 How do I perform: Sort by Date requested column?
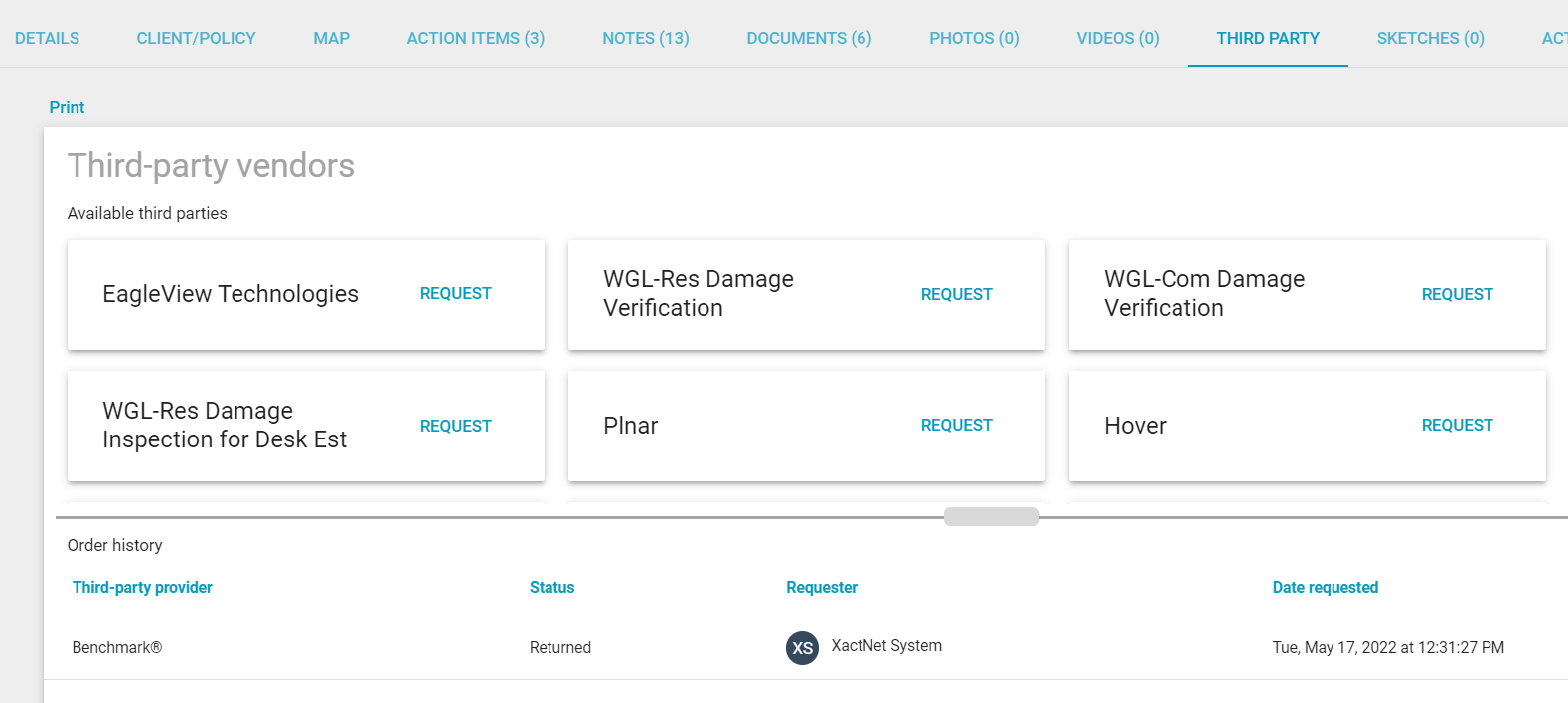click(x=1325, y=587)
